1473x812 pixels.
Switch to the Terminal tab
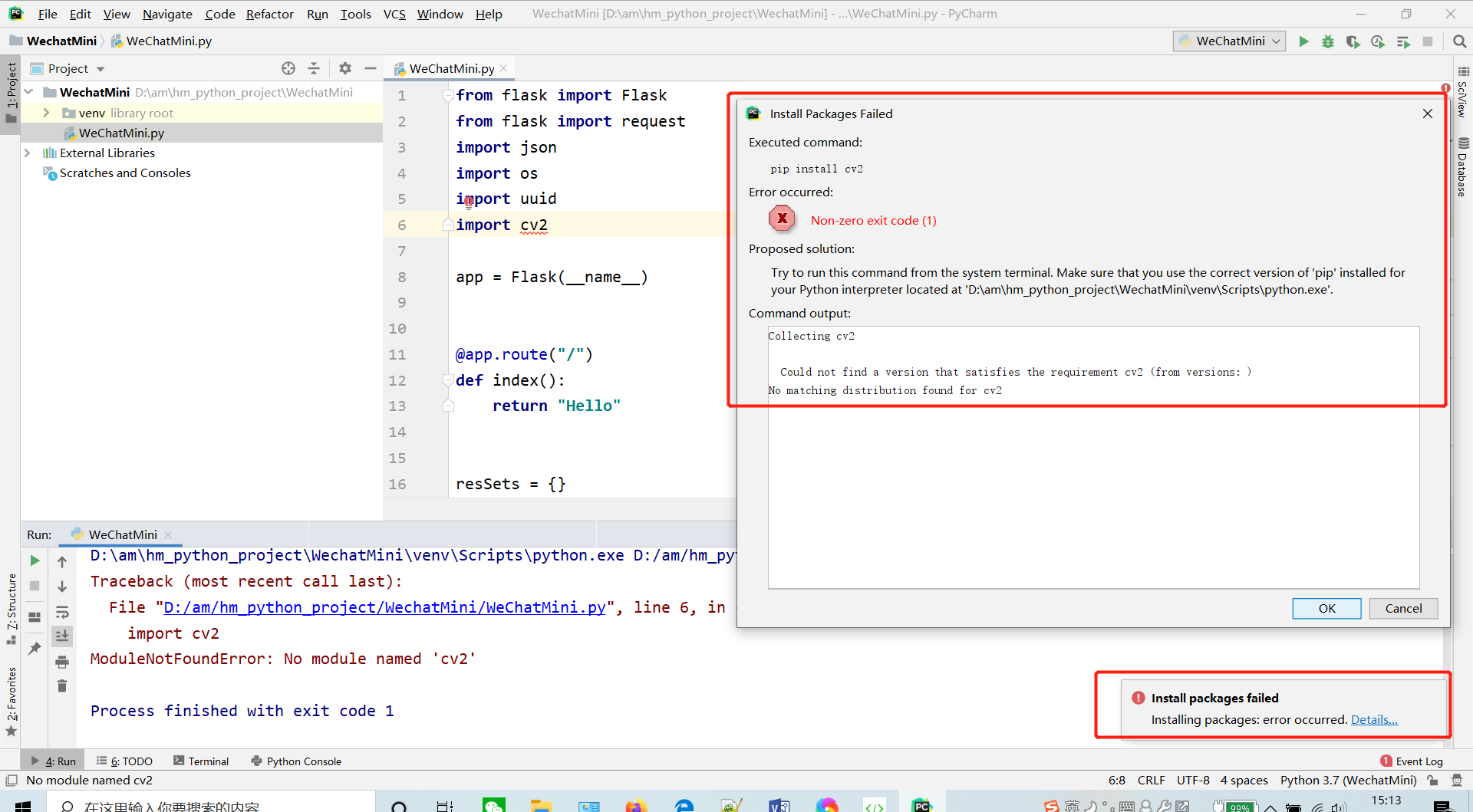tap(208, 761)
